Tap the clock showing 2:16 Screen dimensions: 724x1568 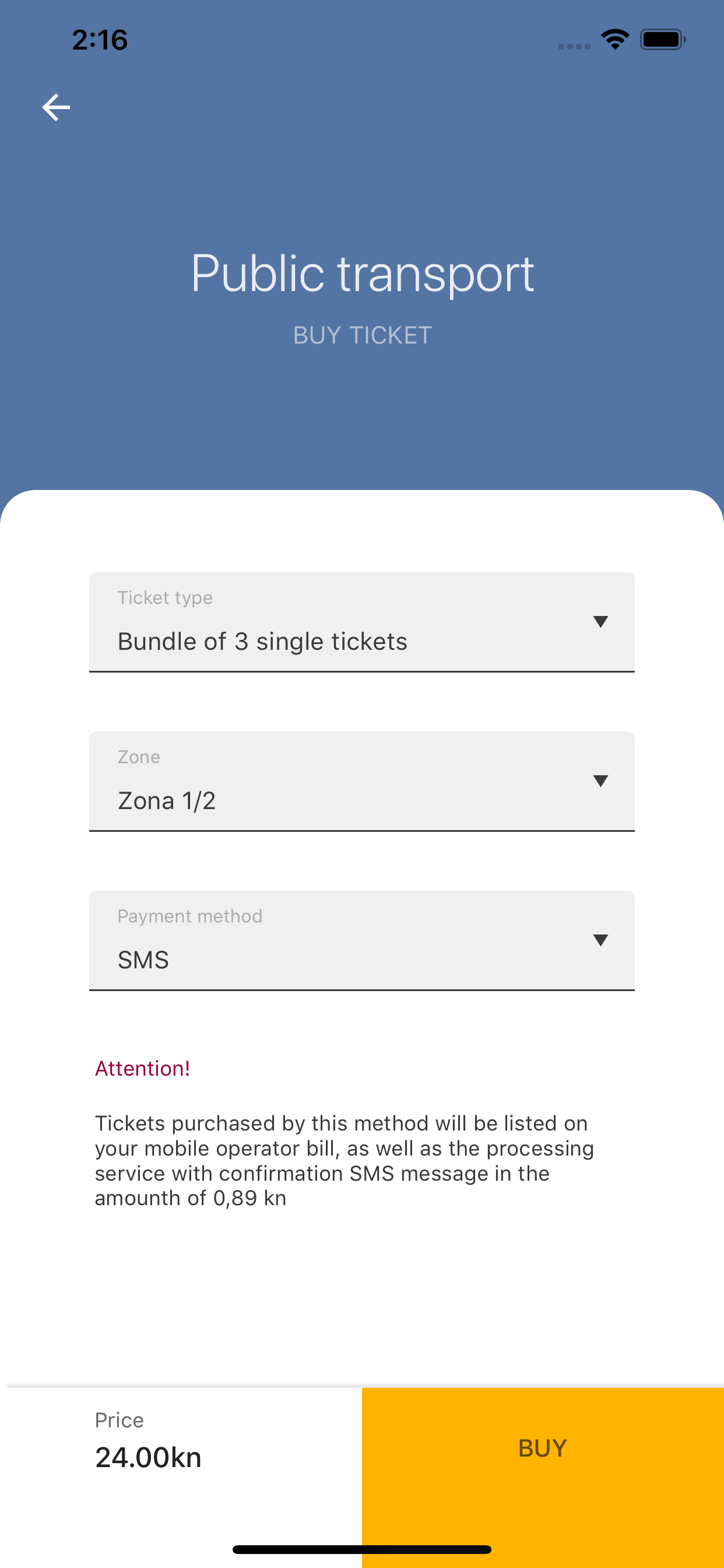tap(100, 40)
